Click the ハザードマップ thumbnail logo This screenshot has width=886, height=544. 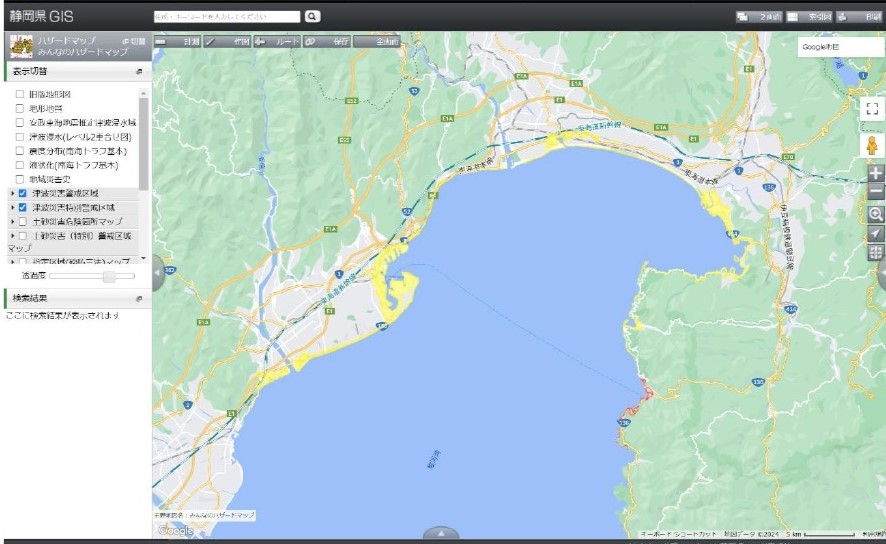tap(21, 46)
